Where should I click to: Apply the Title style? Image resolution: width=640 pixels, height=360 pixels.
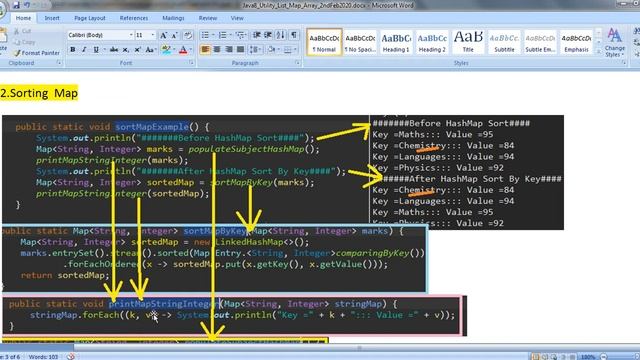tap(468, 42)
